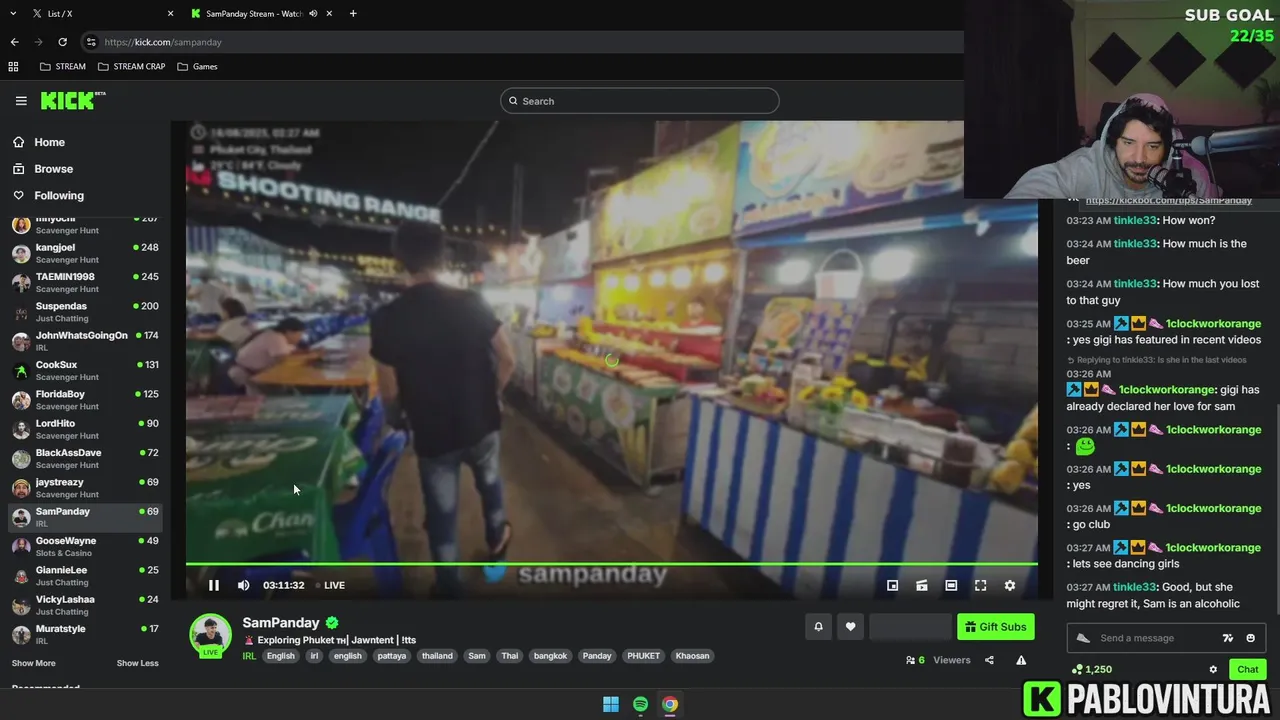The width and height of the screenshot is (1280, 720).
Task: Click the Gift Subs button
Action: pos(995,627)
